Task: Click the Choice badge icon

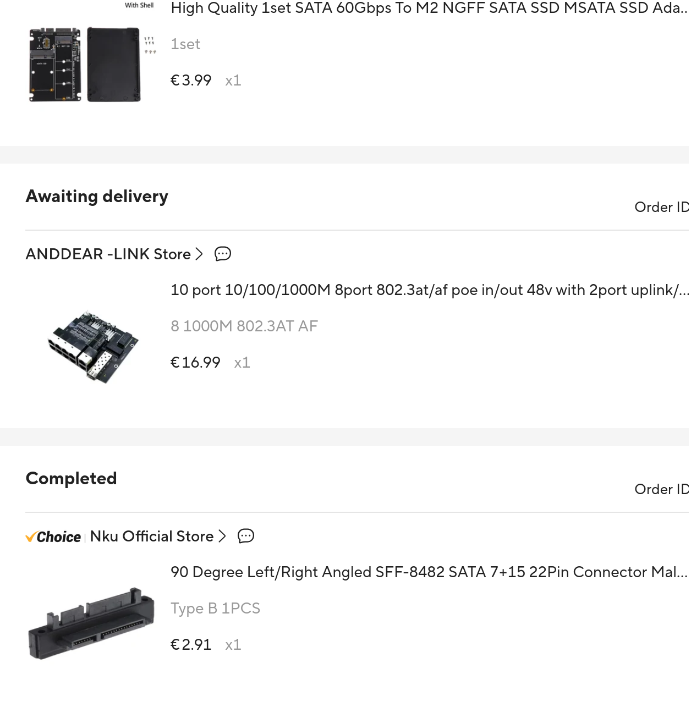Action: (x=53, y=537)
